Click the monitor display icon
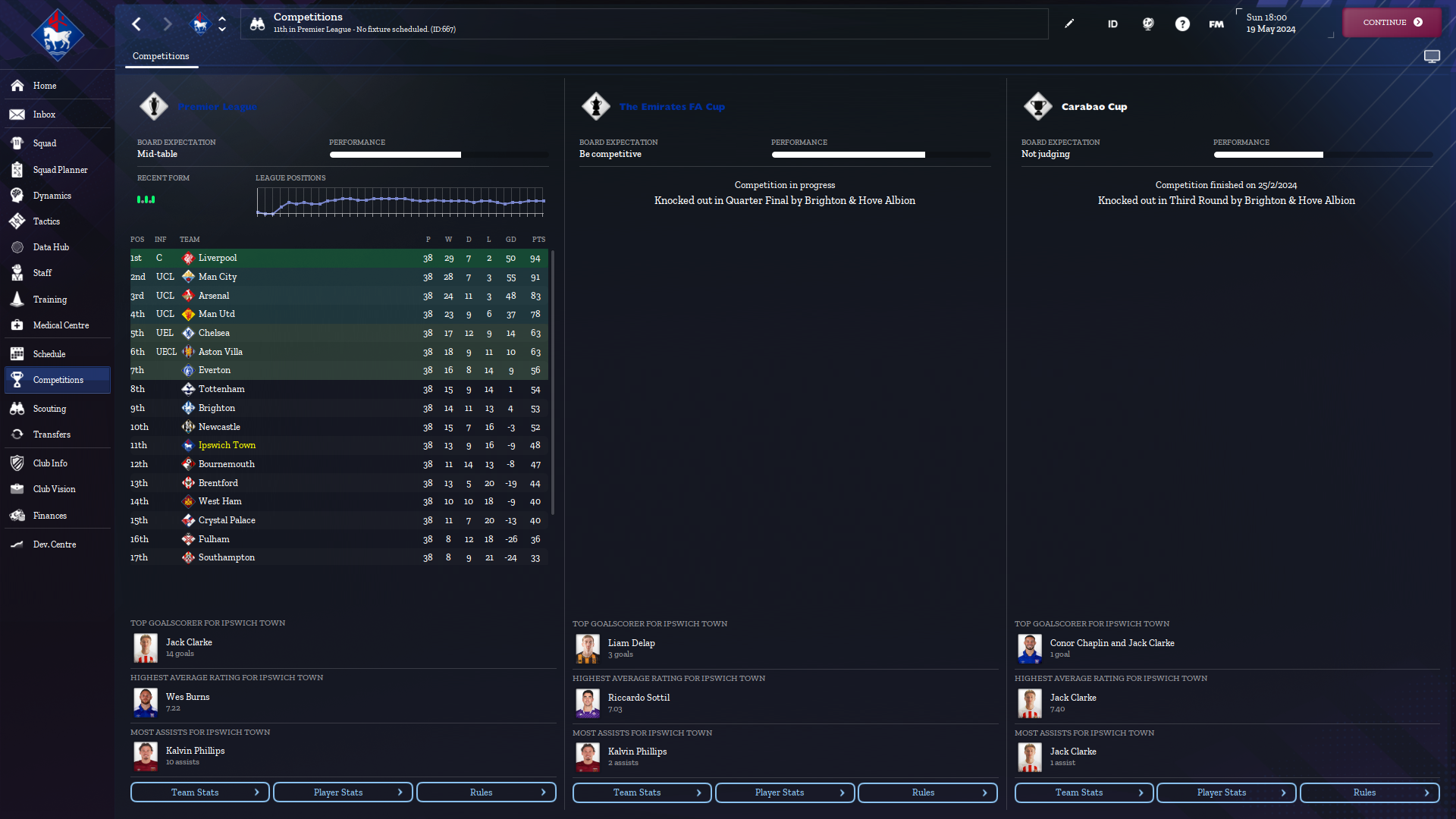1456x819 pixels. [x=1432, y=56]
